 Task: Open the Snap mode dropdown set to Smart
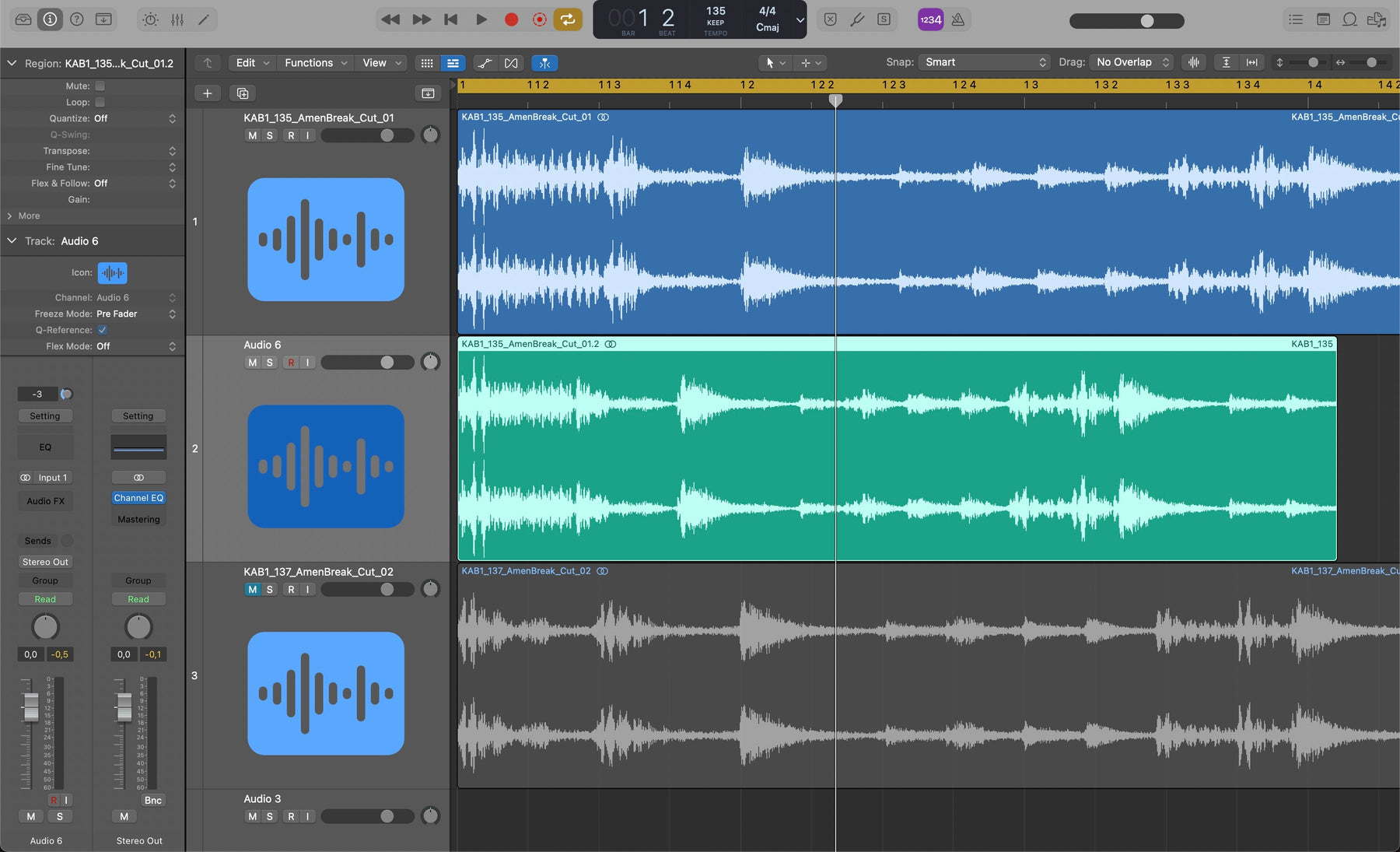(984, 62)
